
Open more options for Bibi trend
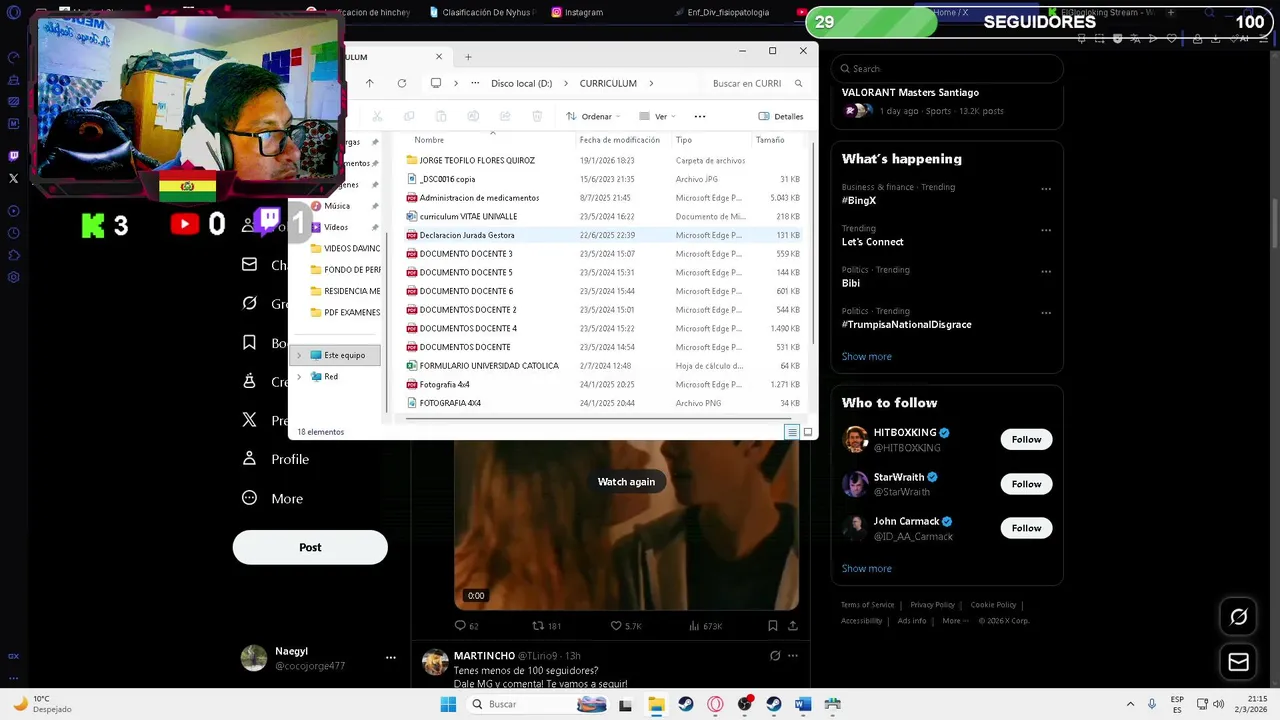point(1046,272)
